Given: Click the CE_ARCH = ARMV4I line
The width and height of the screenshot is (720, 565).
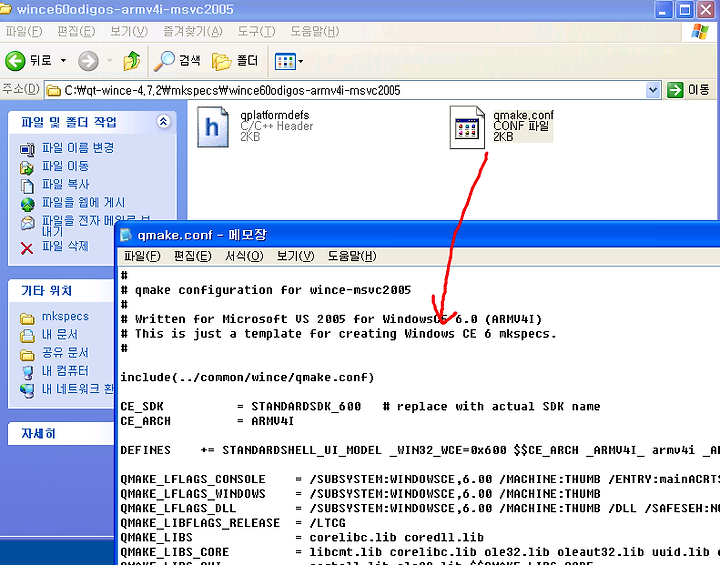Looking at the screenshot, I should [x=207, y=421].
